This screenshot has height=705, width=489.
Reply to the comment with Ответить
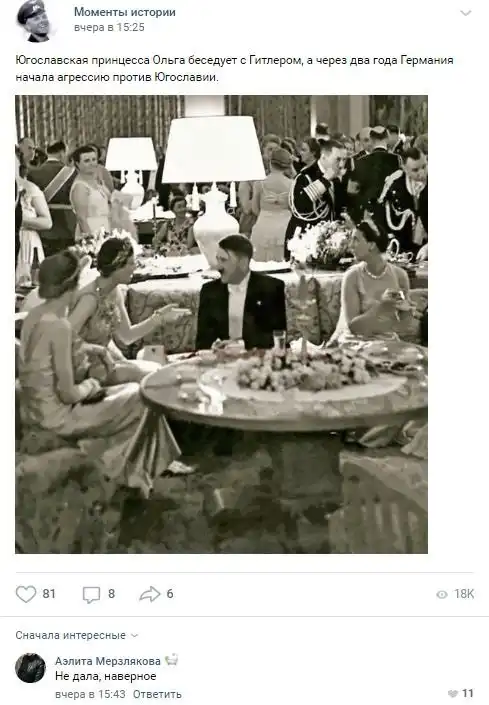157,694
